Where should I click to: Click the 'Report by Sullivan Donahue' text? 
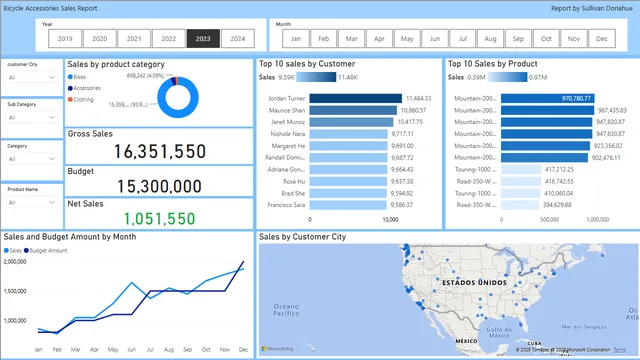[591, 8]
